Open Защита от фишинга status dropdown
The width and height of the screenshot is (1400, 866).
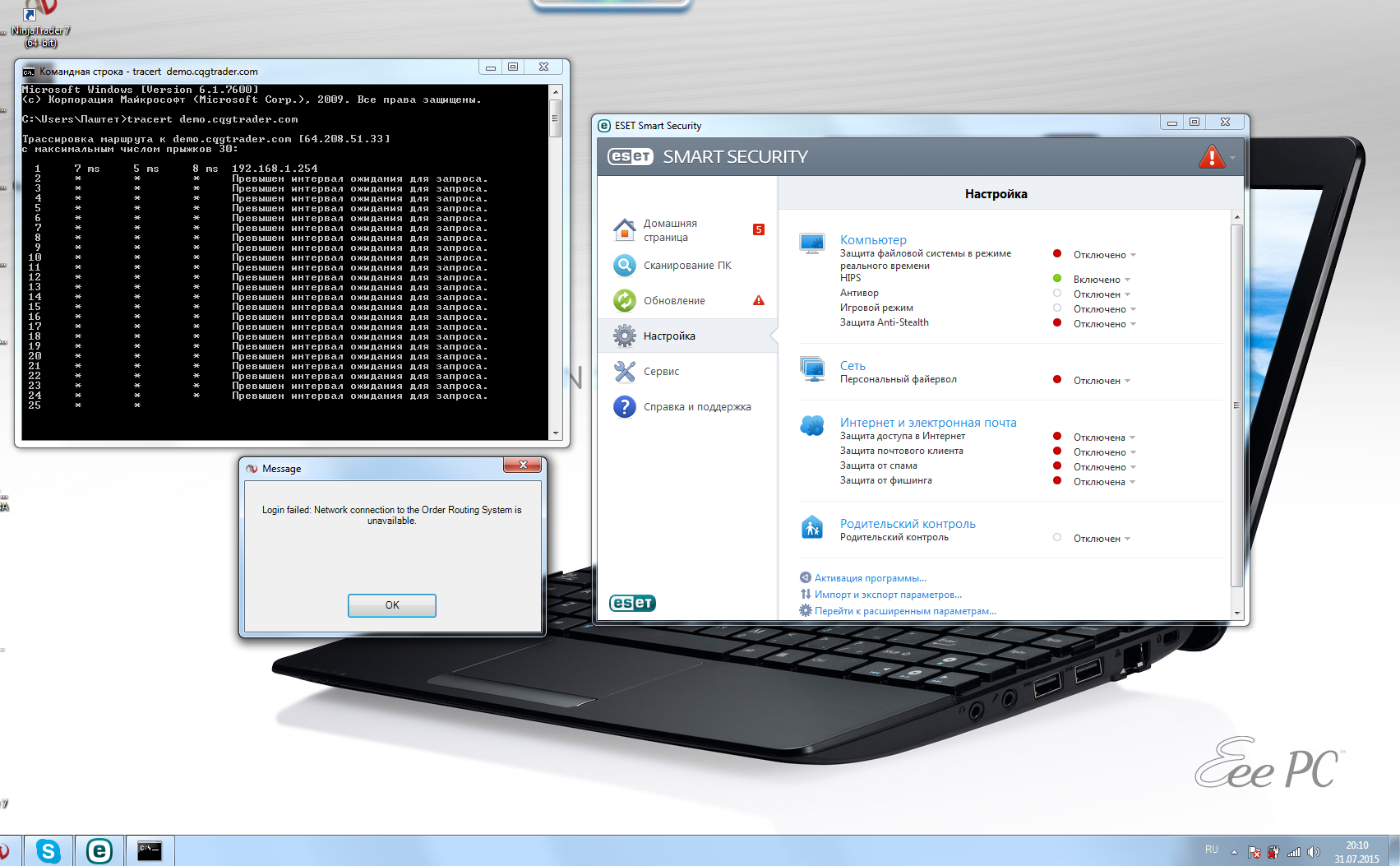(1104, 482)
